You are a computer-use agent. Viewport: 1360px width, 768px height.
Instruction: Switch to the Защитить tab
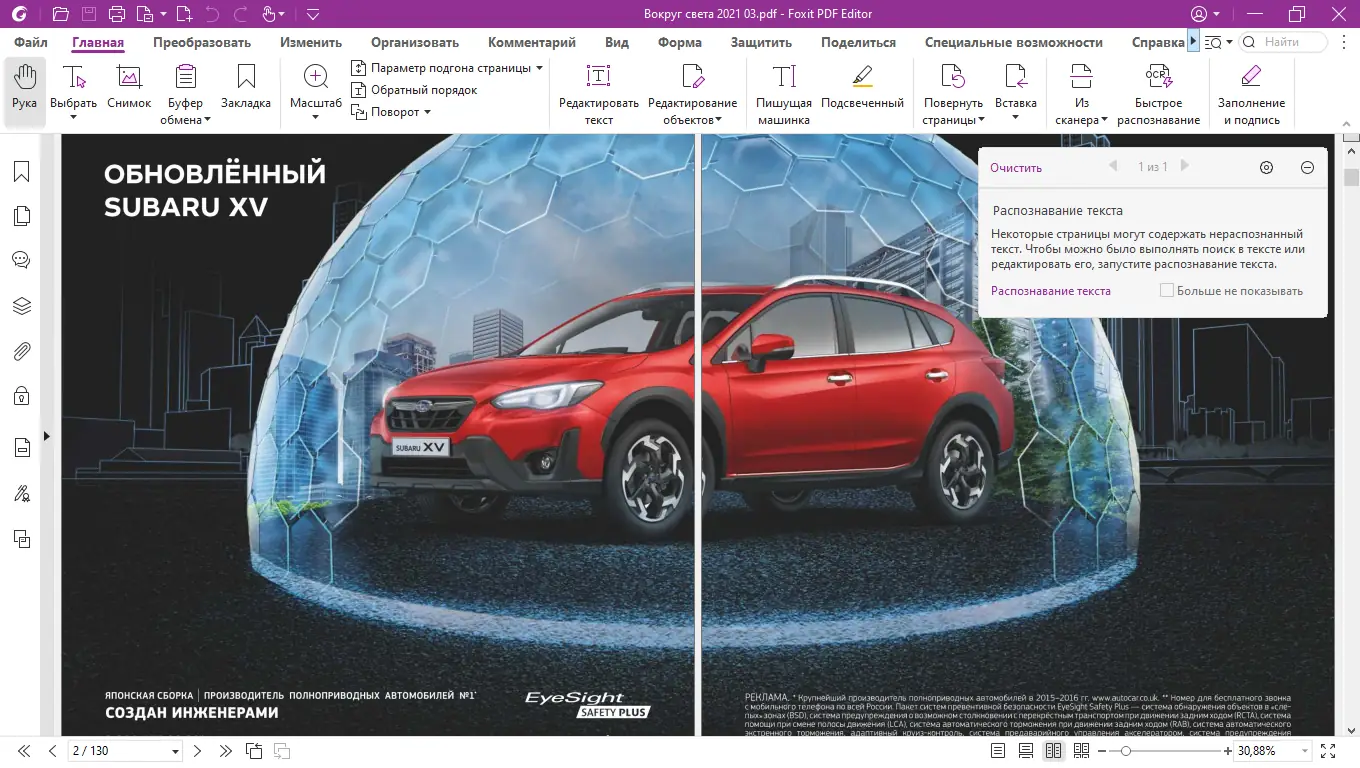pyautogui.click(x=761, y=42)
